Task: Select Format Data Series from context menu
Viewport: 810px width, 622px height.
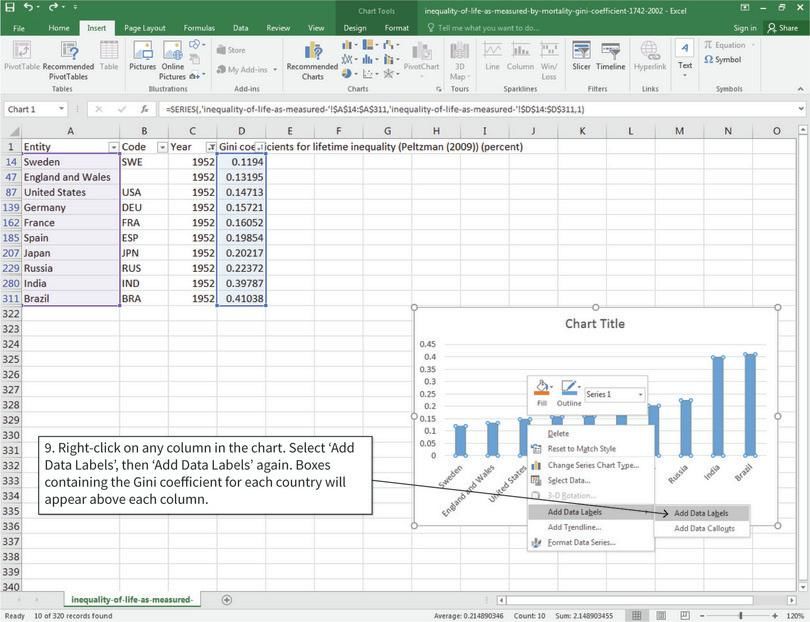Action: pyautogui.click(x=590, y=542)
